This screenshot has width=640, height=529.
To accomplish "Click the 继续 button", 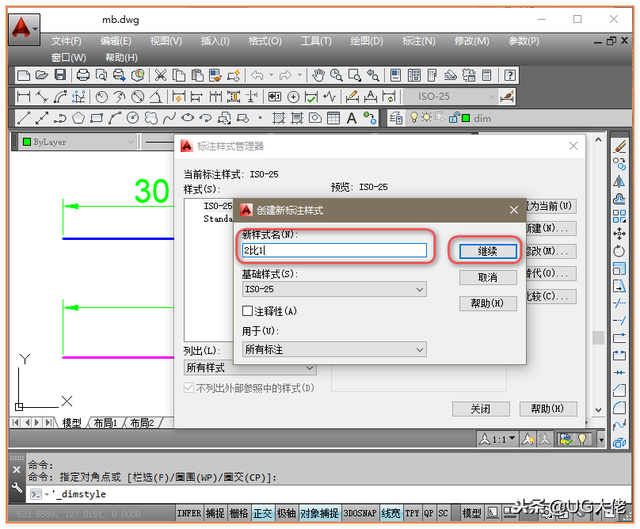I will tap(488, 251).
